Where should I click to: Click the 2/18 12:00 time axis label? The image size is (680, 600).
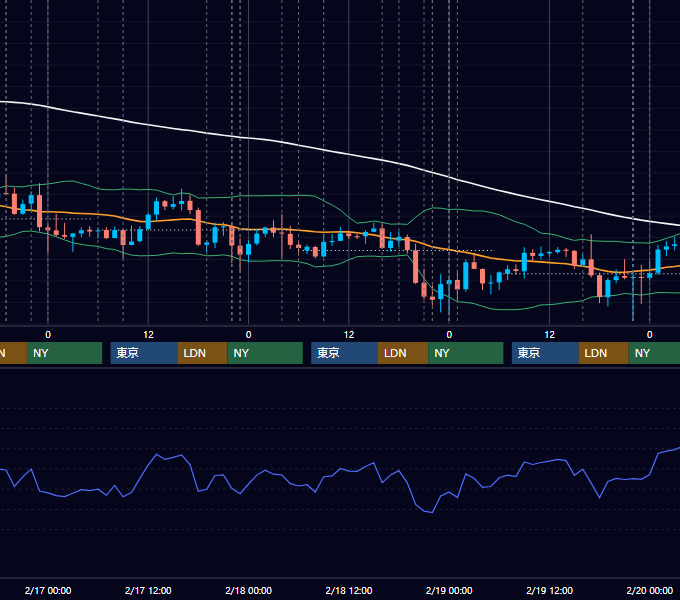click(349, 590)
